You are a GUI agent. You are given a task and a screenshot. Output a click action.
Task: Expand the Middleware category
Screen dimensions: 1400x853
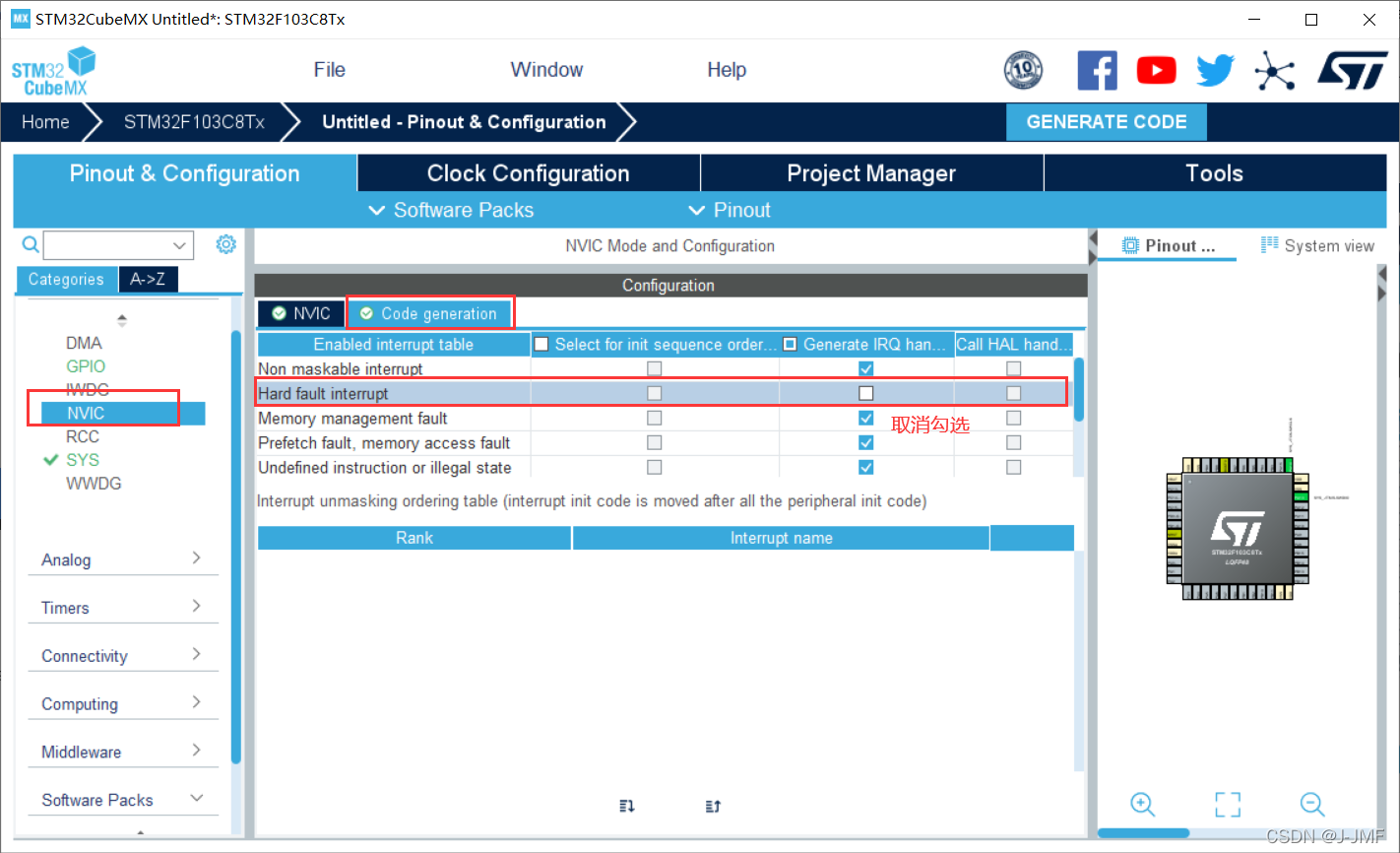[x=121, y=752]
